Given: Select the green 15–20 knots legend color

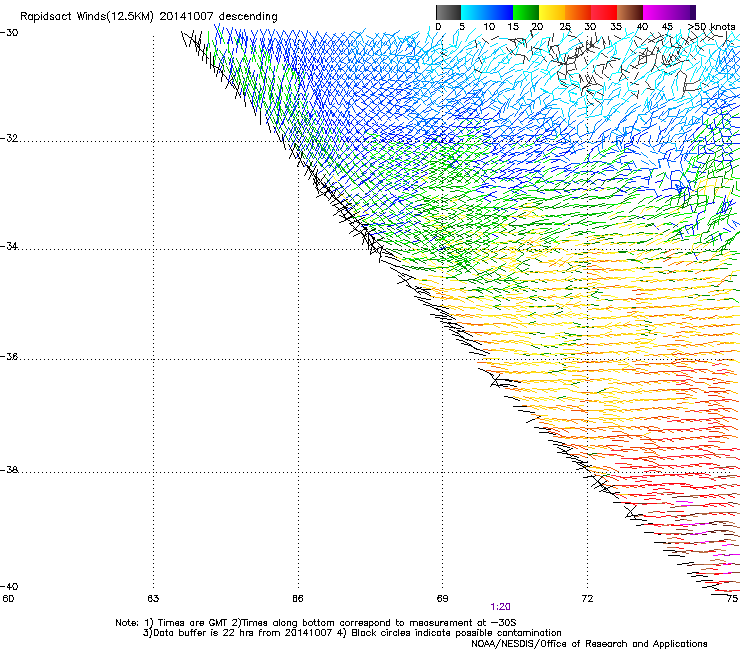Looking at the screenshot, I should click(526, 12).
